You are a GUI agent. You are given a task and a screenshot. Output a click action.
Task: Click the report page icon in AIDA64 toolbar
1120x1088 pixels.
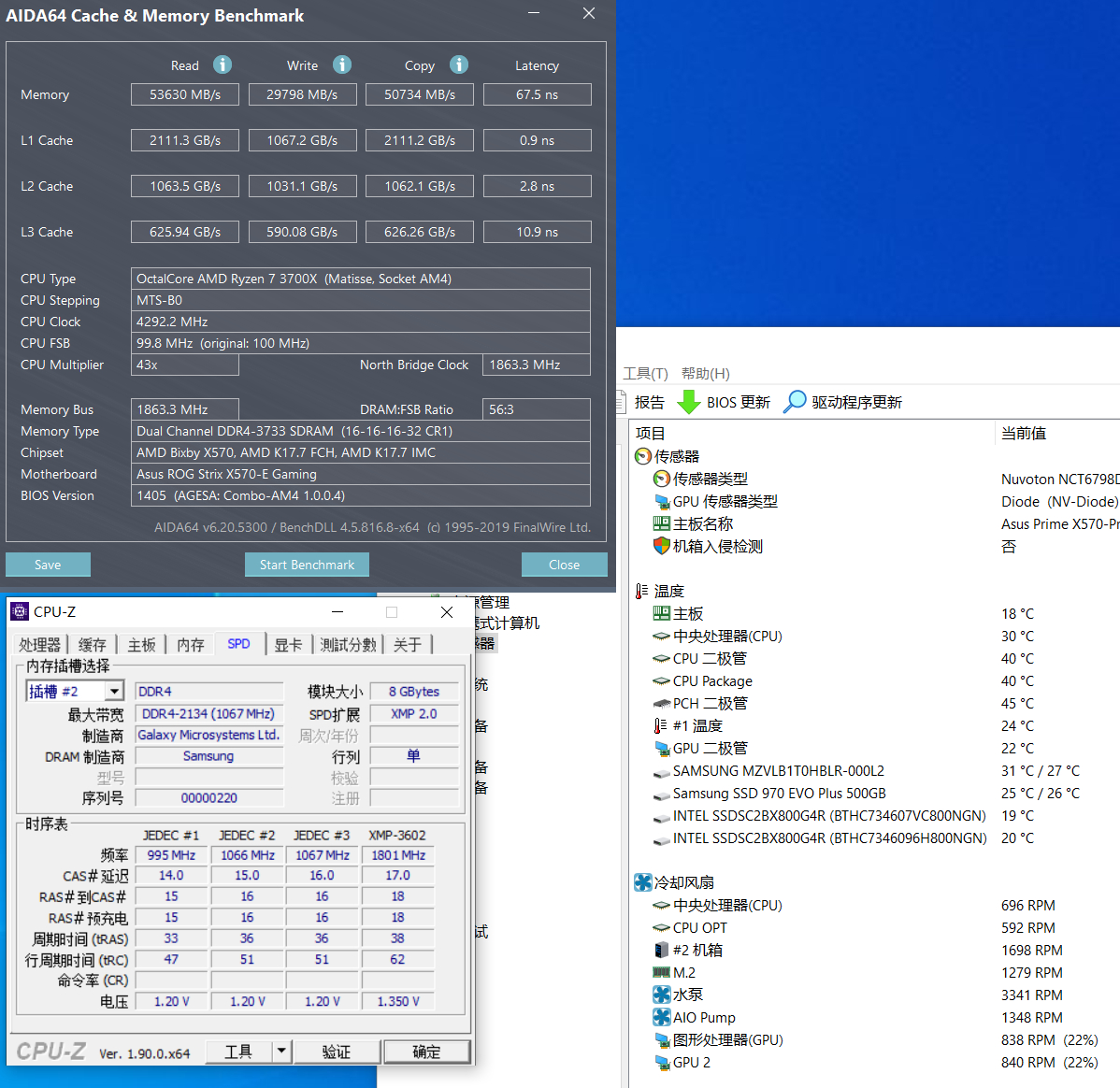coord(621,402)
